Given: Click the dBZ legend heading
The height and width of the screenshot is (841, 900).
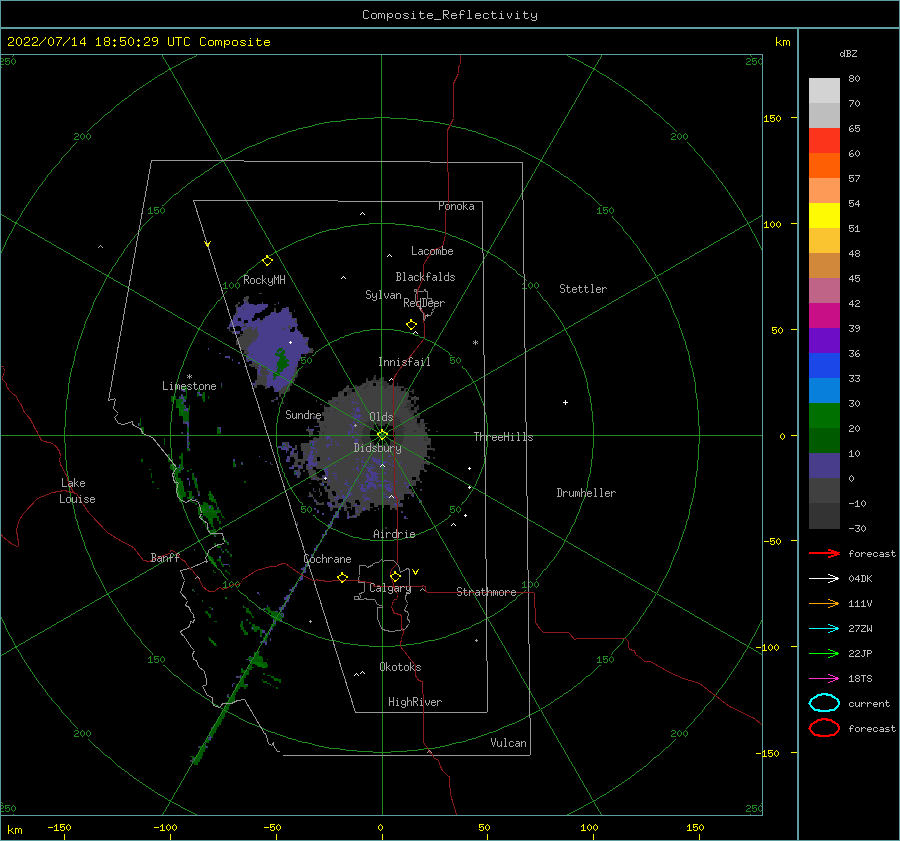Looking at the screenshot, I should click(848, 54).
